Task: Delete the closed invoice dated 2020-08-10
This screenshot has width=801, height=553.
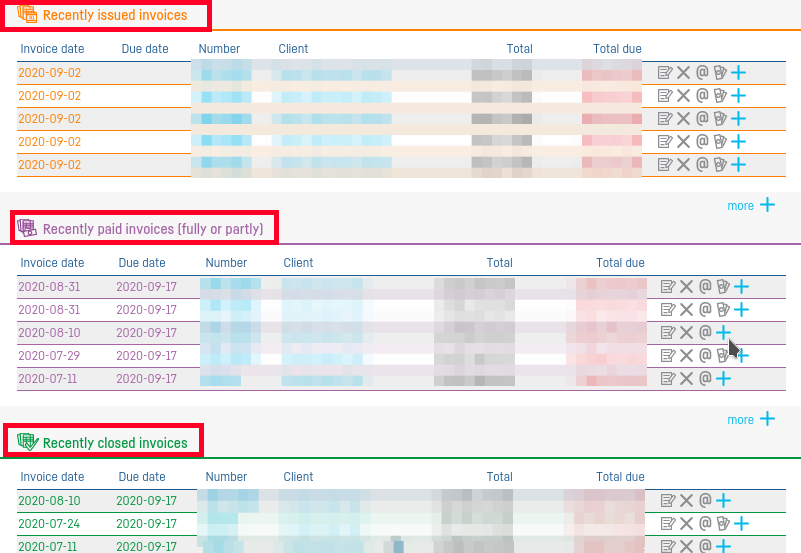Action: tap(687, 501)
